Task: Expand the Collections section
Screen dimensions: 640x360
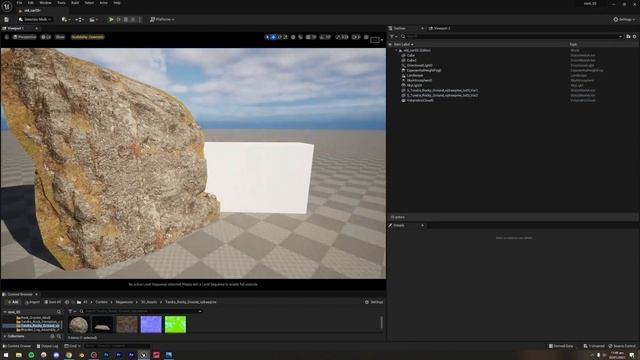Action: (5, 336)
